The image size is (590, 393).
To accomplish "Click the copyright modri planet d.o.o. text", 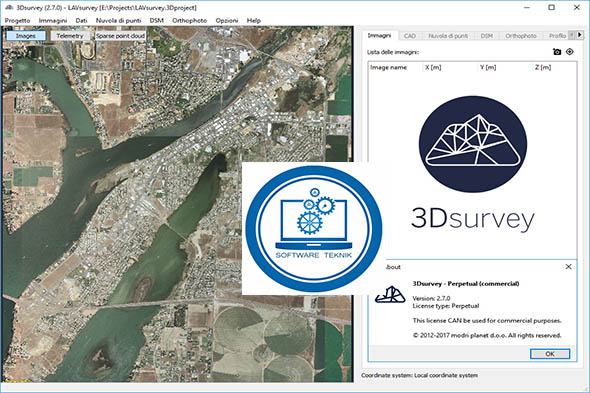I will [487, 335].
